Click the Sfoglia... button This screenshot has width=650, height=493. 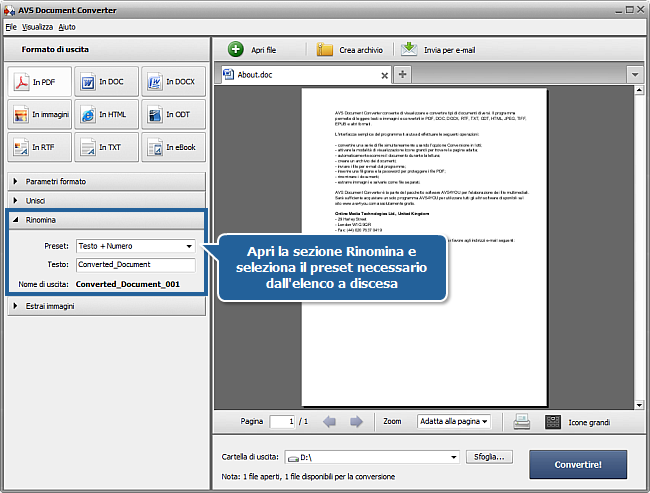pyautogui.click(x=489, y=457)
